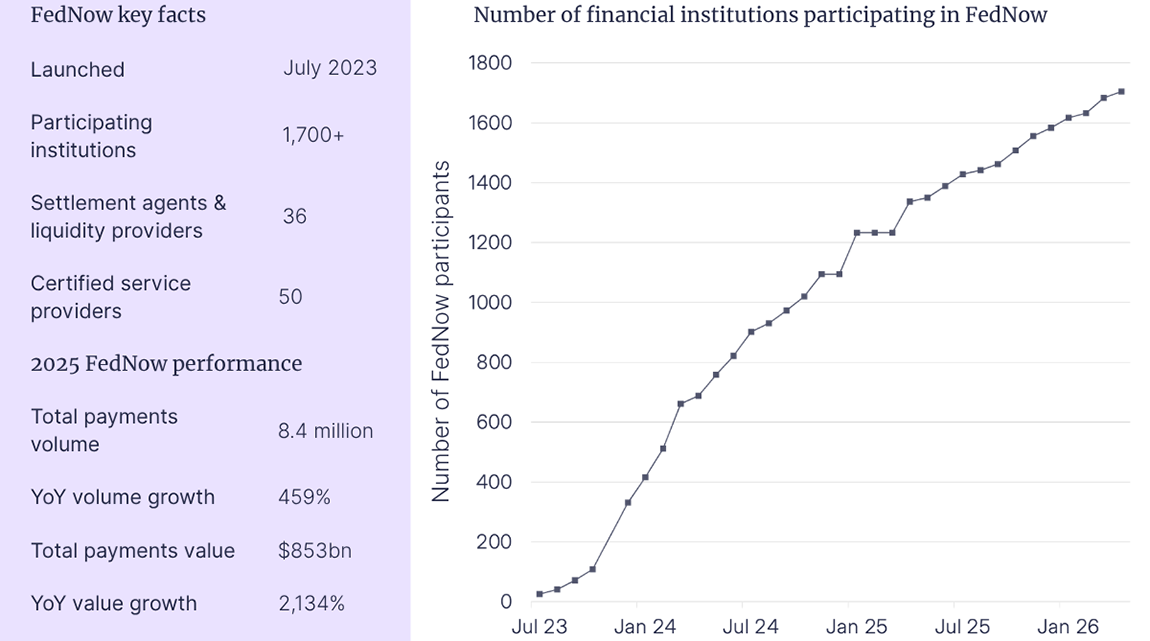Click the 'Jan 25' x-axis label

click(x=857, y=627)
